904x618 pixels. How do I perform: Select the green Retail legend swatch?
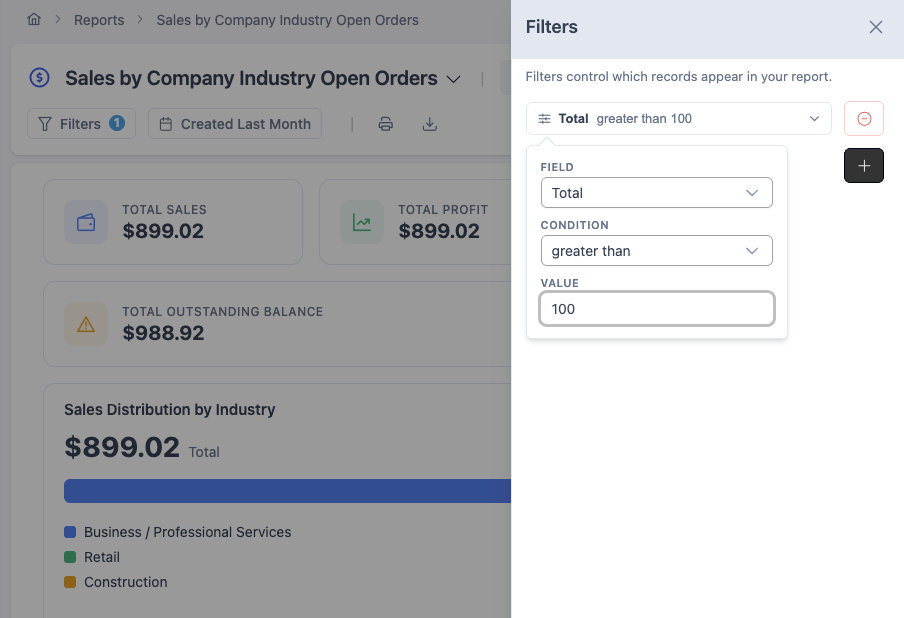[x=70, y=557]
